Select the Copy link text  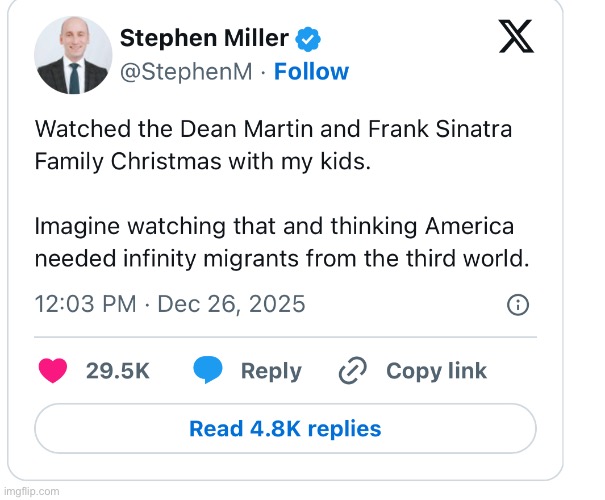click(436, 371)
